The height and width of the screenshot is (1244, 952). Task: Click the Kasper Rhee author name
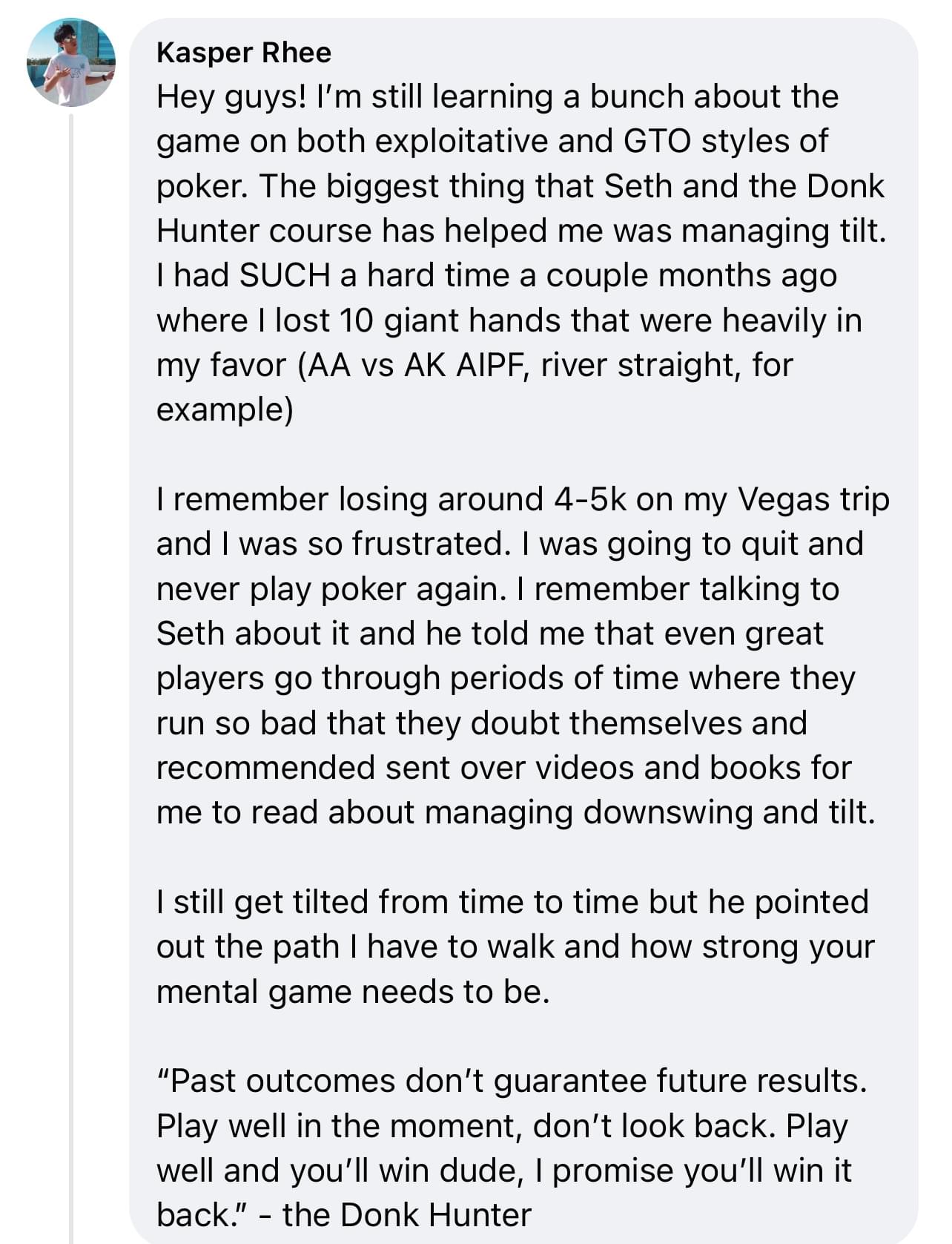[x=244, y=53]
